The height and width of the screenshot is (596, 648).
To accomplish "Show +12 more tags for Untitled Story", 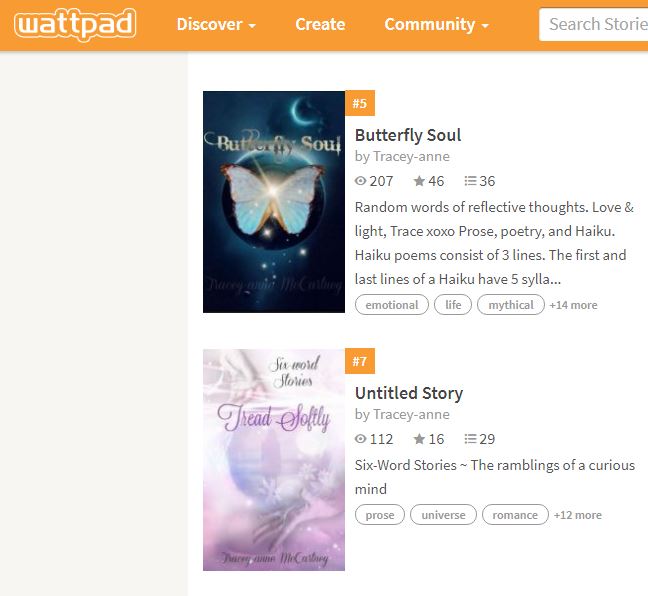I will coord(578,515).
